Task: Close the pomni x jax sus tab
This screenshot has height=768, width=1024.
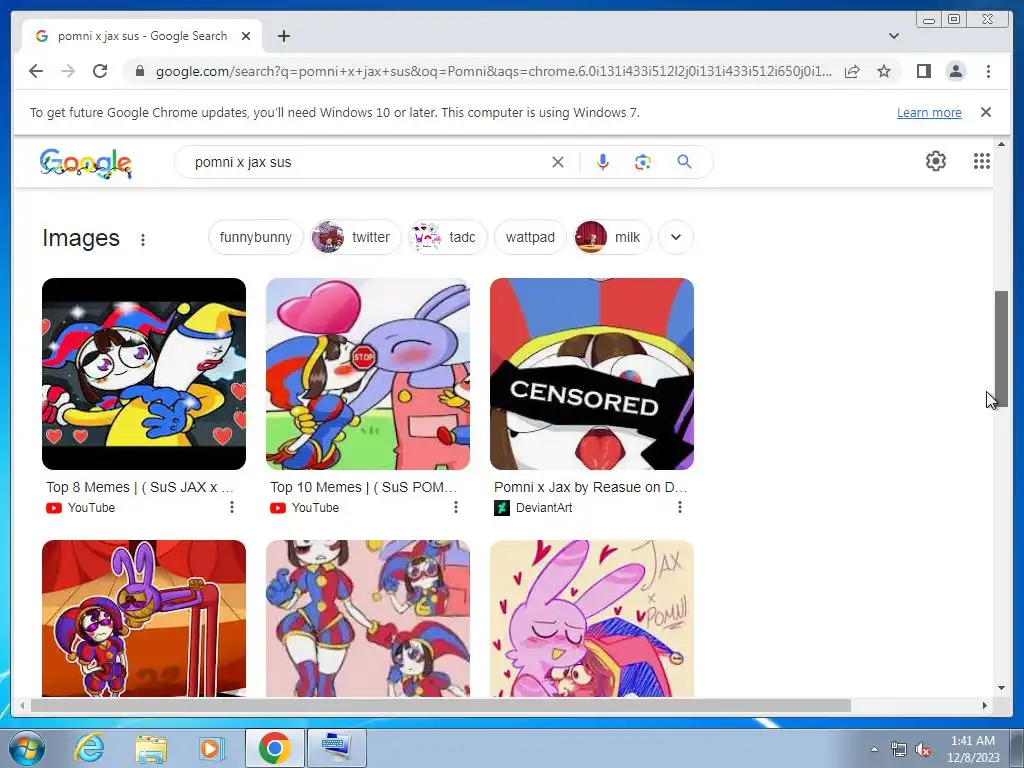Action: click(x=246, y=36)
